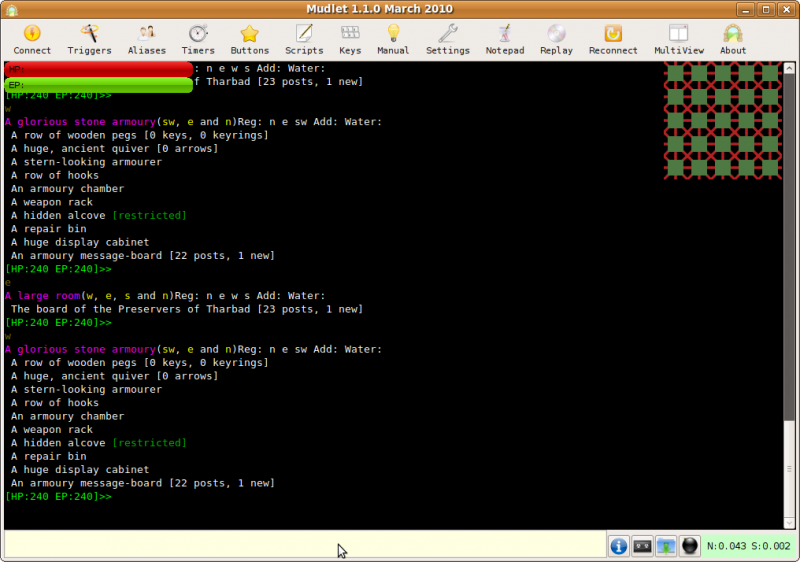Open the Aliases editor

click(x=147, y=39)
